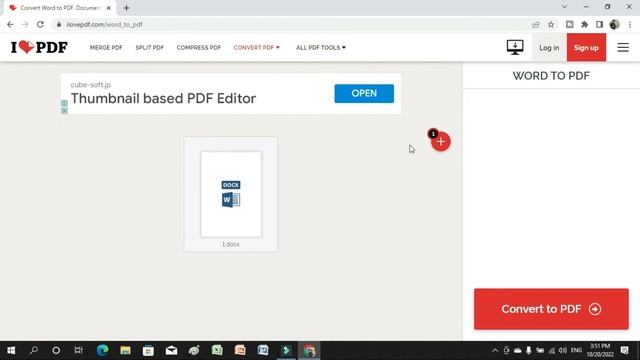Viewport: 640px width, 360px height.
Task: Click the desktop app download icon
Action: 515,47
